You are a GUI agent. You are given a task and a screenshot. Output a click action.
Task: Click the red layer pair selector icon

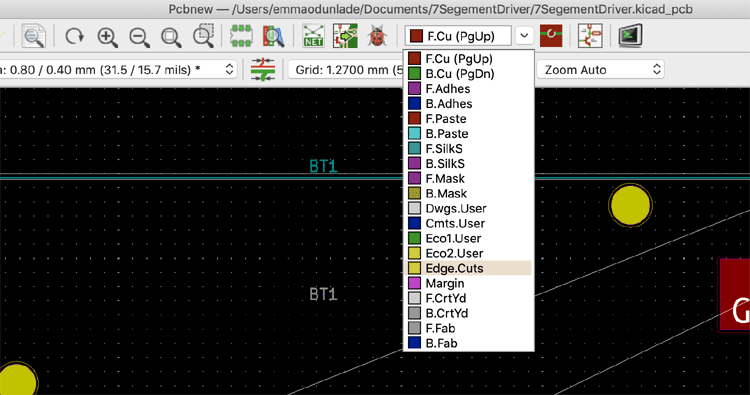coord(551,36)
